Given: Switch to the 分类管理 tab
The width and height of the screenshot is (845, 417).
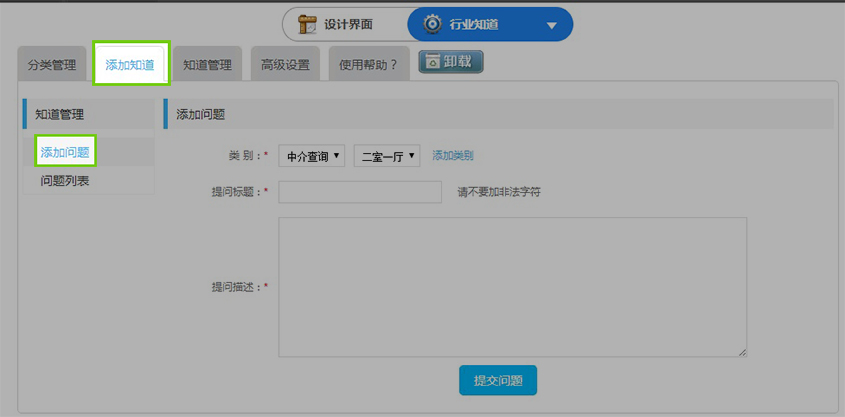Looking at the screenshot, I should coord(52,65).
